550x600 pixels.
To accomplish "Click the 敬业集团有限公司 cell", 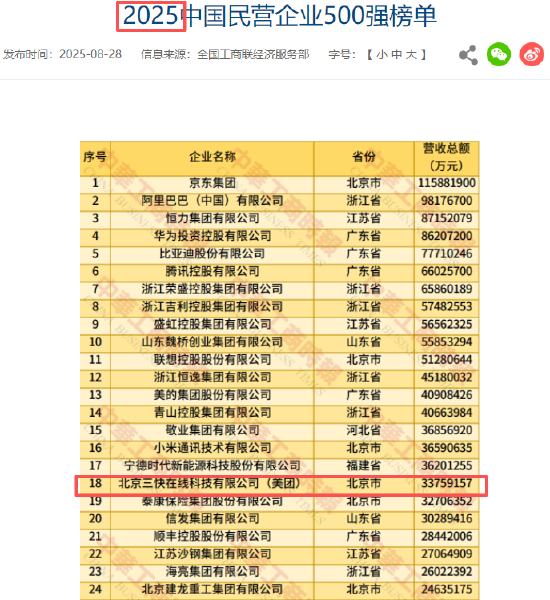I will 212,430.
